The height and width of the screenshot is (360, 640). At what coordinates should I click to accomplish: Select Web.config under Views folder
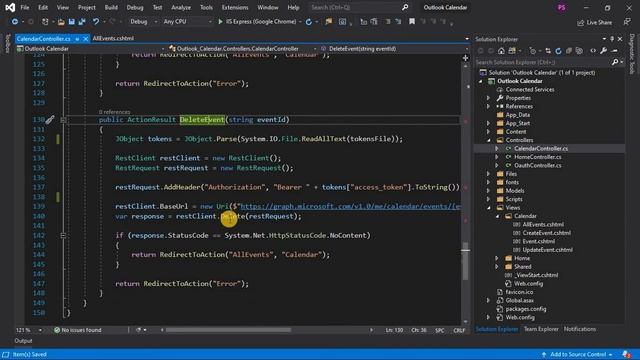coord(528,284)
